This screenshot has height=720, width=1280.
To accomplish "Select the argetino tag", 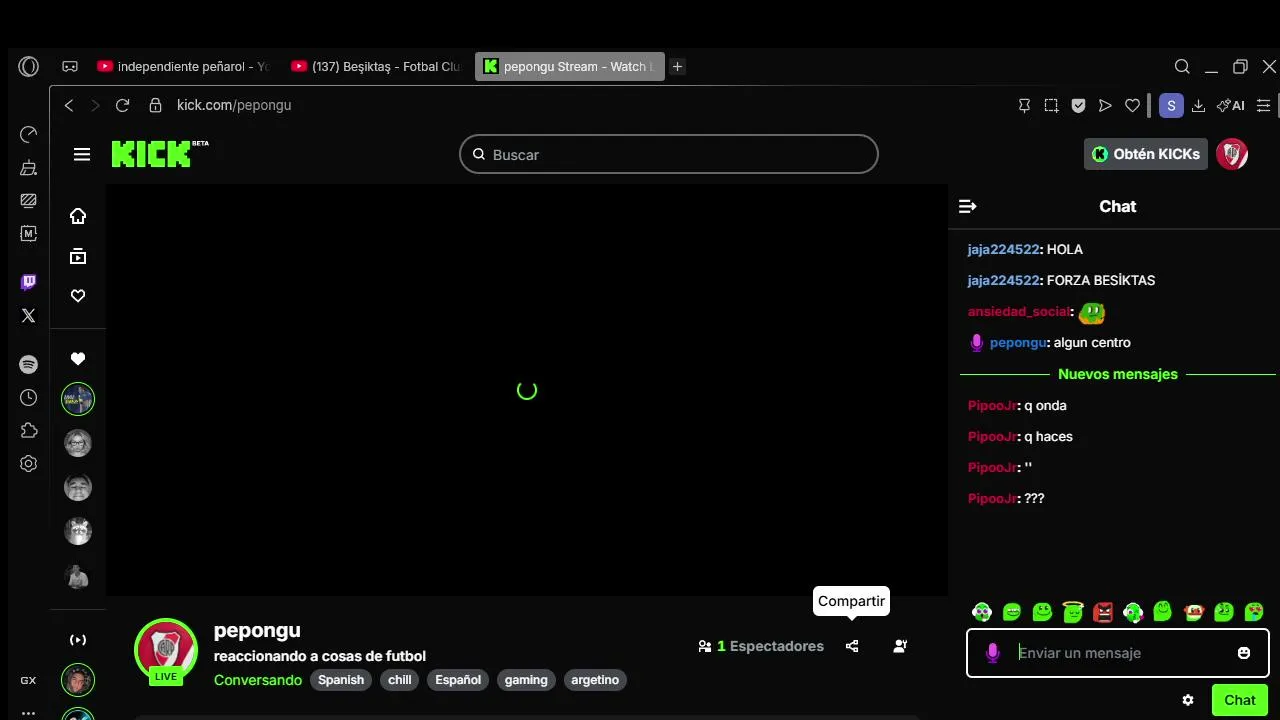I will pyautogui.click(x=595, y=680).
